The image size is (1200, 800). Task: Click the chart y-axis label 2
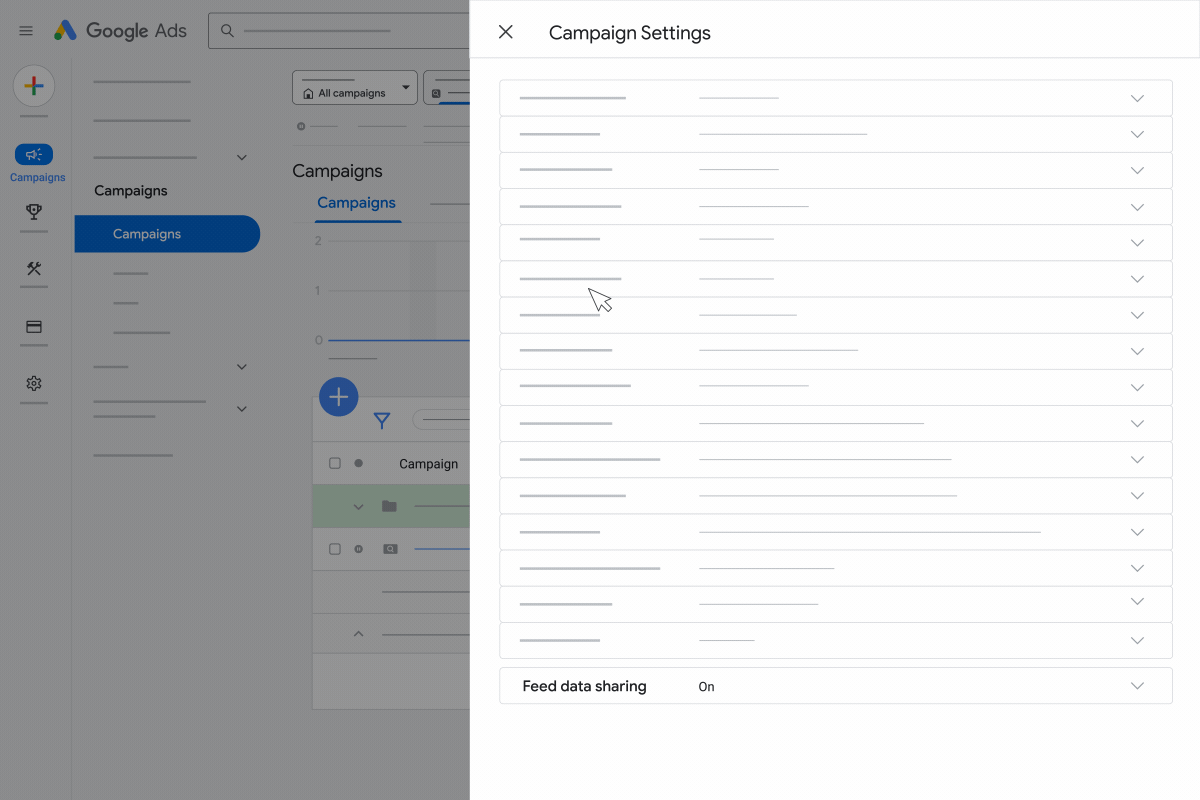click(x=318, y=241)
